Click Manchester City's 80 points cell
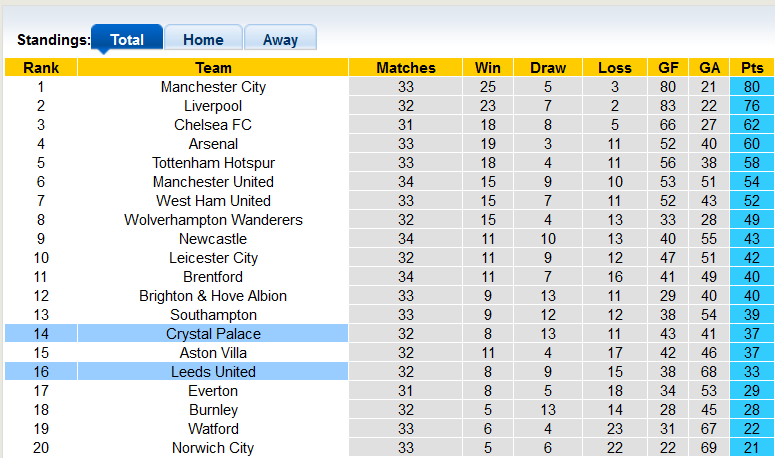 pos(752,87)
